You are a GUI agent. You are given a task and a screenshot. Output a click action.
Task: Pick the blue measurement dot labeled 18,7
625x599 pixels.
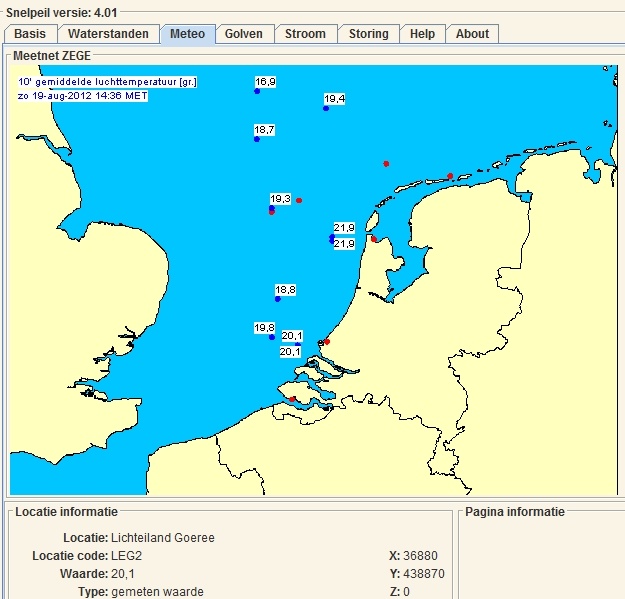pos(257,139)
